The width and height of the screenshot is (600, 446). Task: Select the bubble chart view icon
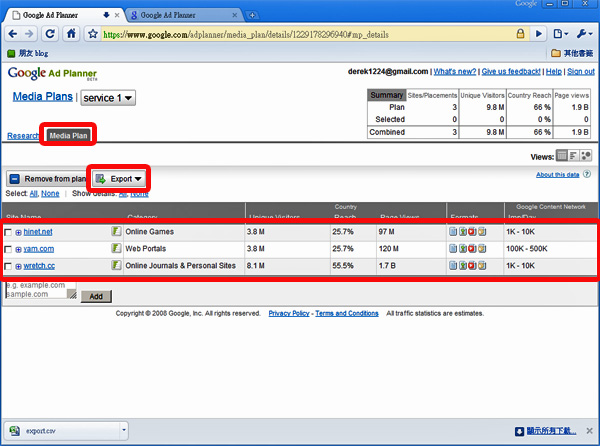click(585, 155)
